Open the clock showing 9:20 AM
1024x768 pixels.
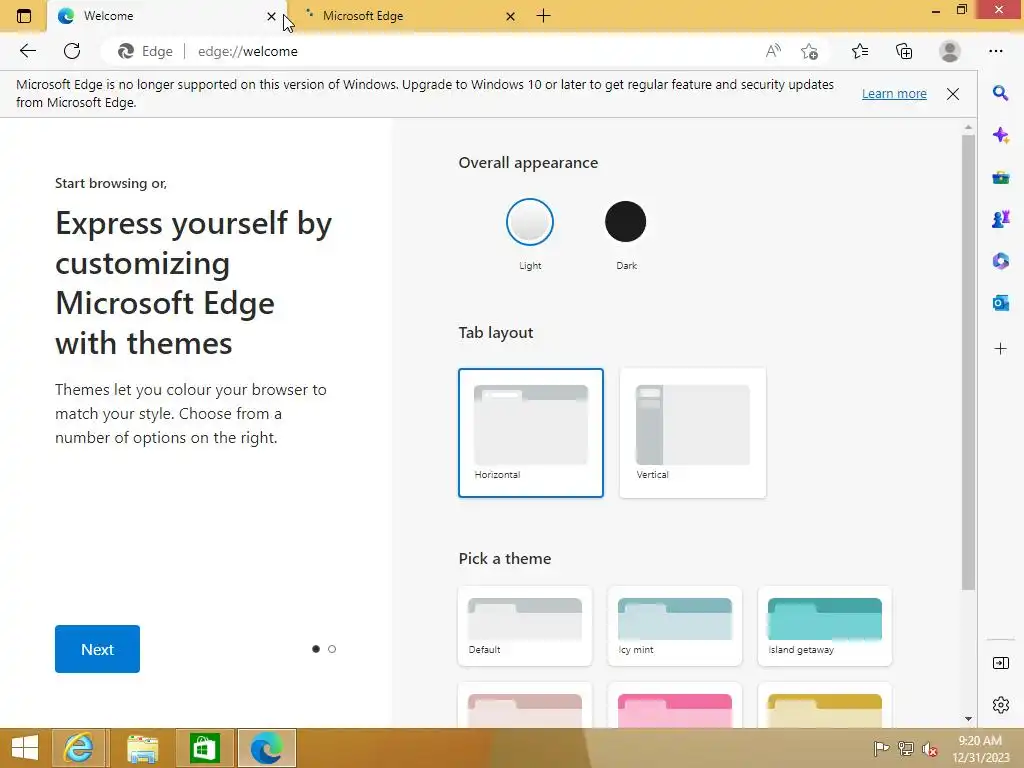coord(980,749)
